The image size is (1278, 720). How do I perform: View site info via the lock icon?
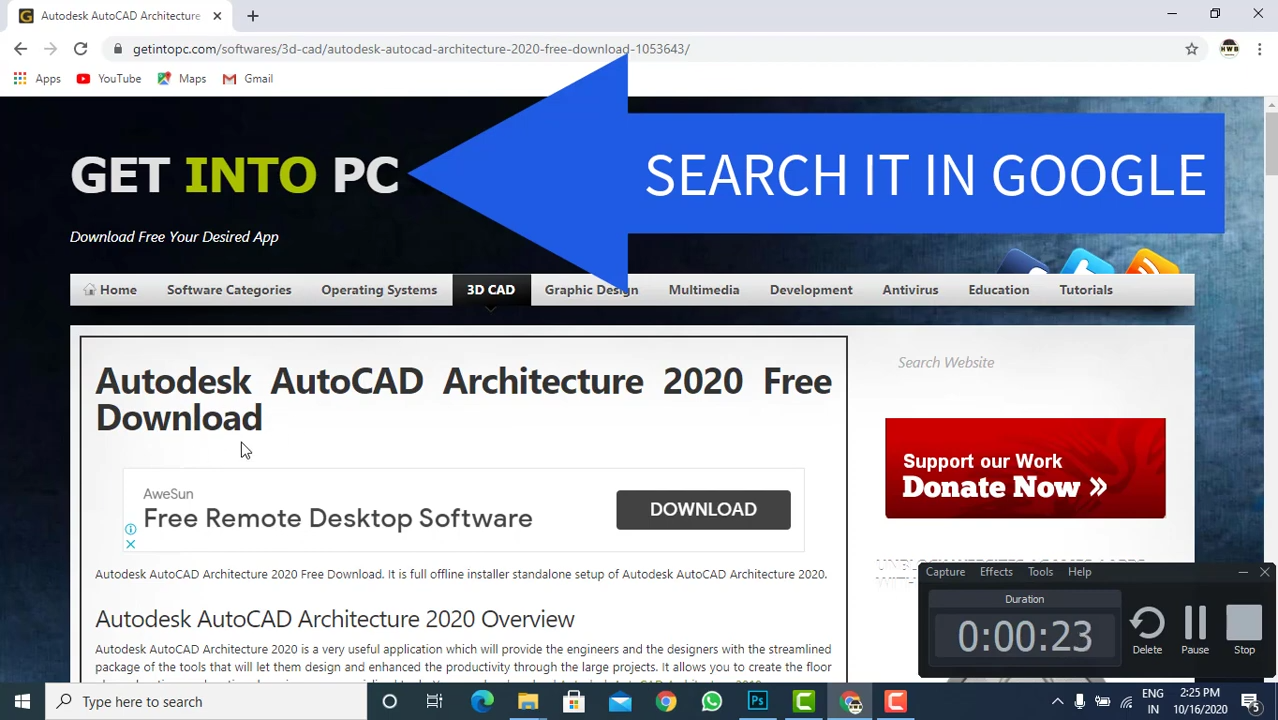[118, 48]
